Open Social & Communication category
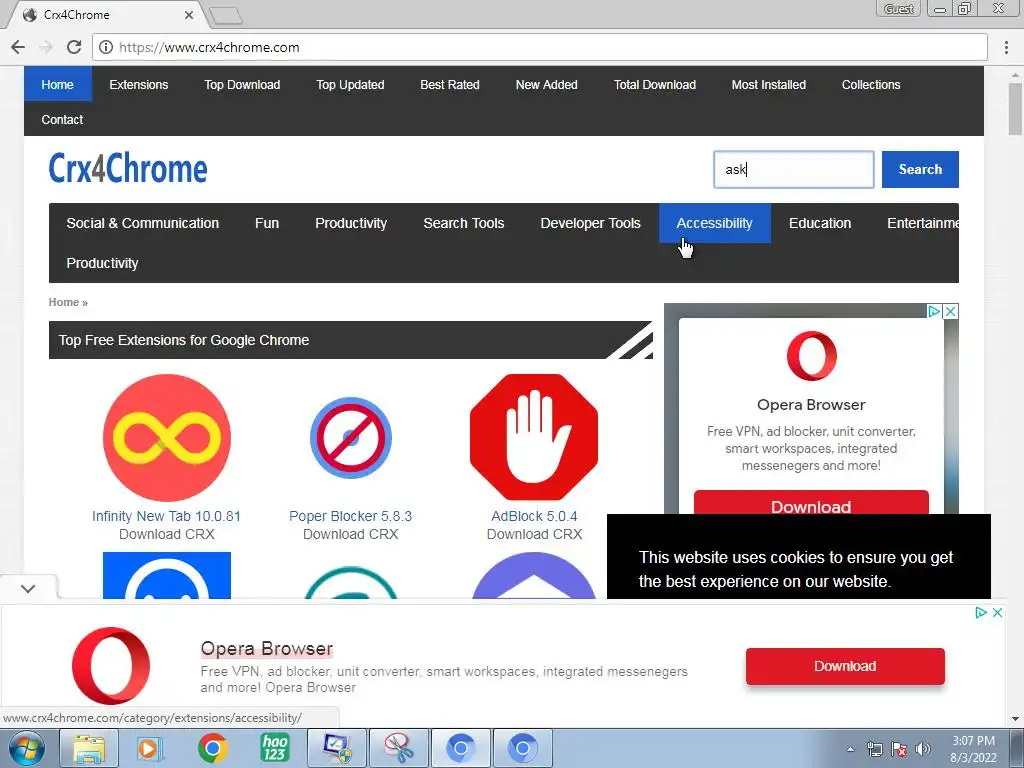1024x768 pixels. [x=142, y=223]
